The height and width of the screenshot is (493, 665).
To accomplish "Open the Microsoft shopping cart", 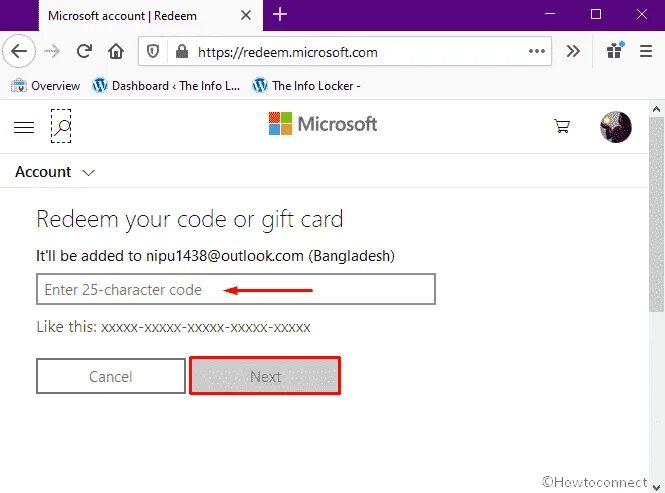I will (x=562, y=126).
